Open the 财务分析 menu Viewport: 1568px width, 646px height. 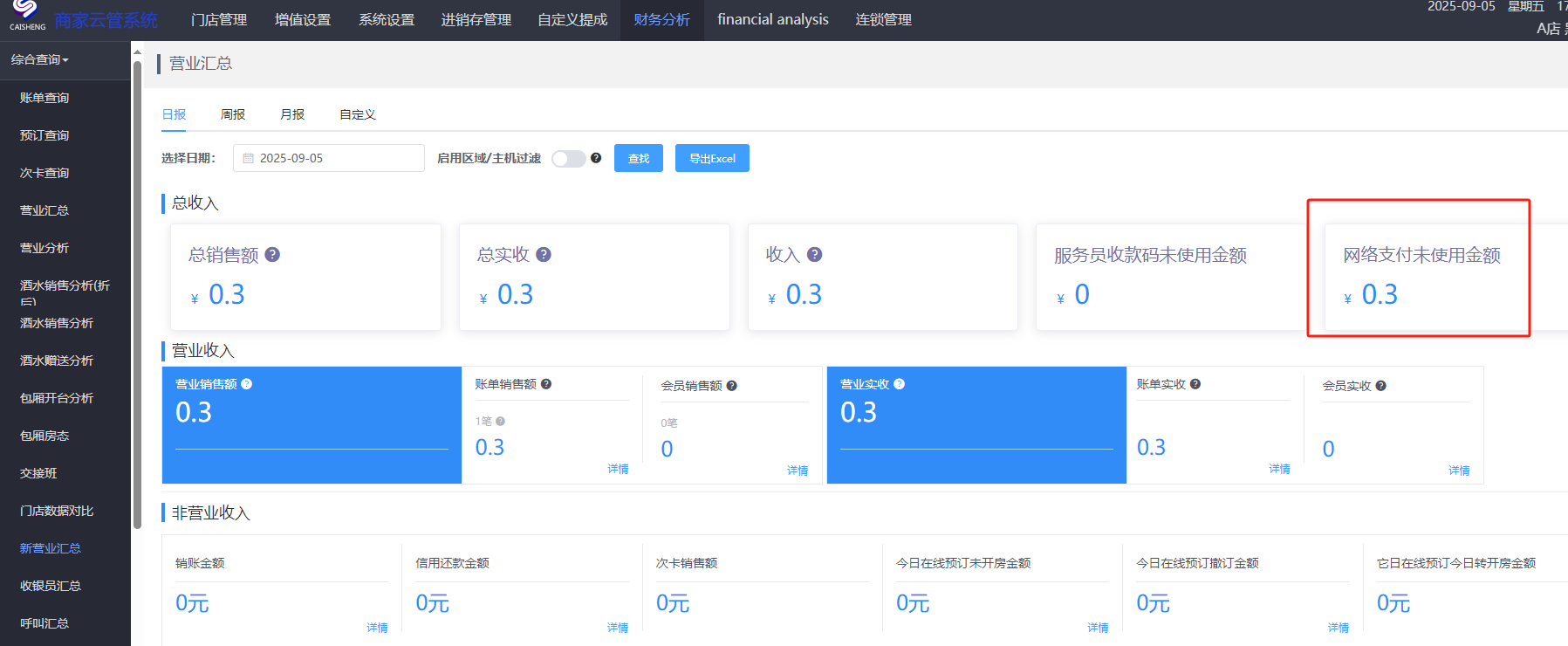(x=662, y=19)
